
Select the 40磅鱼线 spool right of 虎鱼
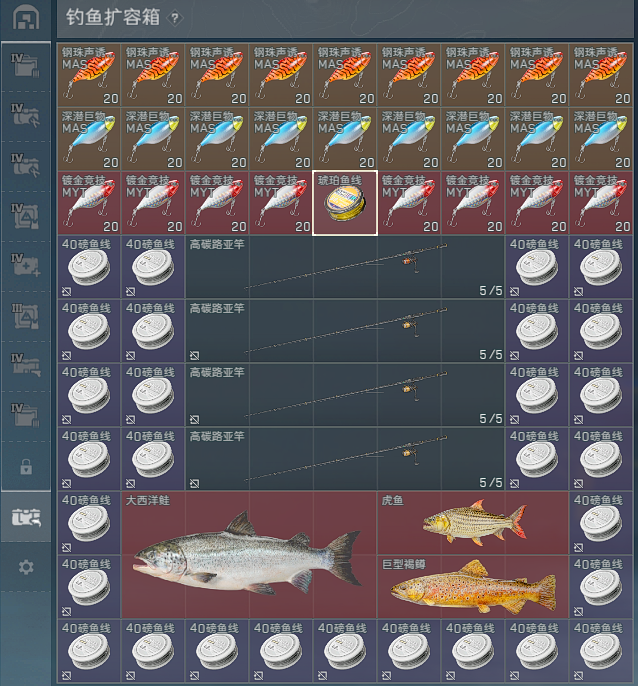point(601,523)
